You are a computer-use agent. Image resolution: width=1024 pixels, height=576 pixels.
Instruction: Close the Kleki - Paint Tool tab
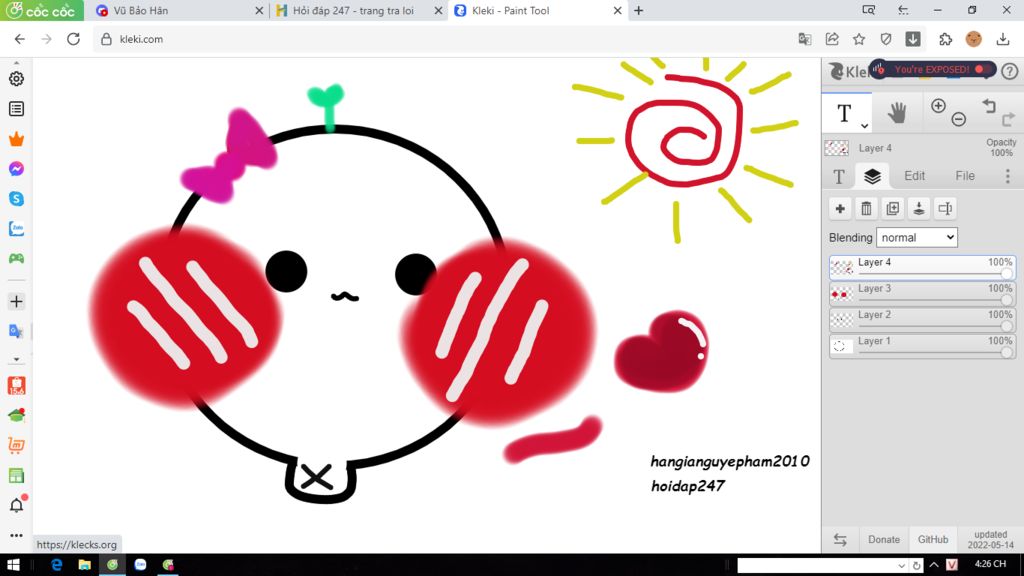click(x=617, y=10)
